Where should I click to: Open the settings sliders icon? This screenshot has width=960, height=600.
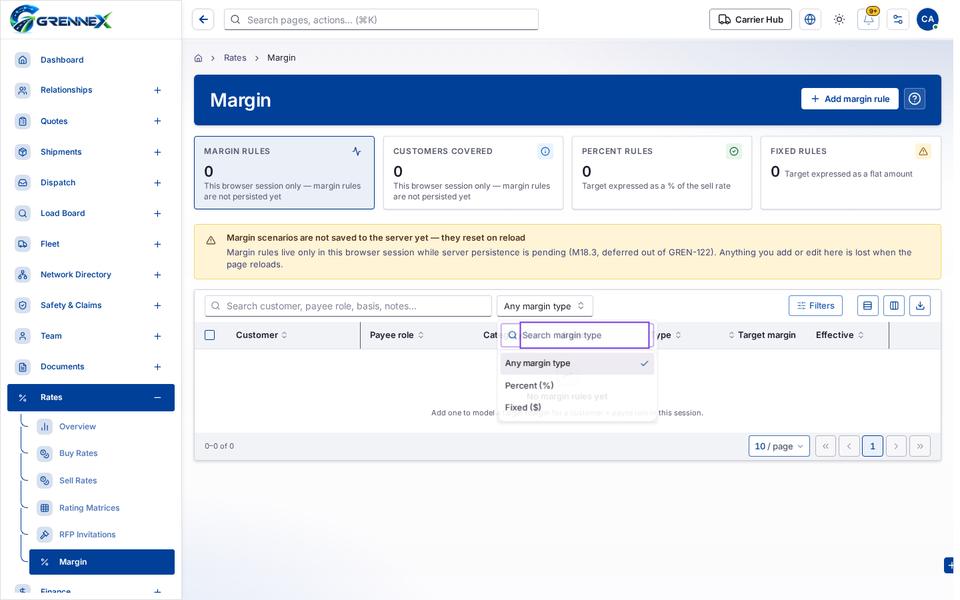(x=898, y=20)
